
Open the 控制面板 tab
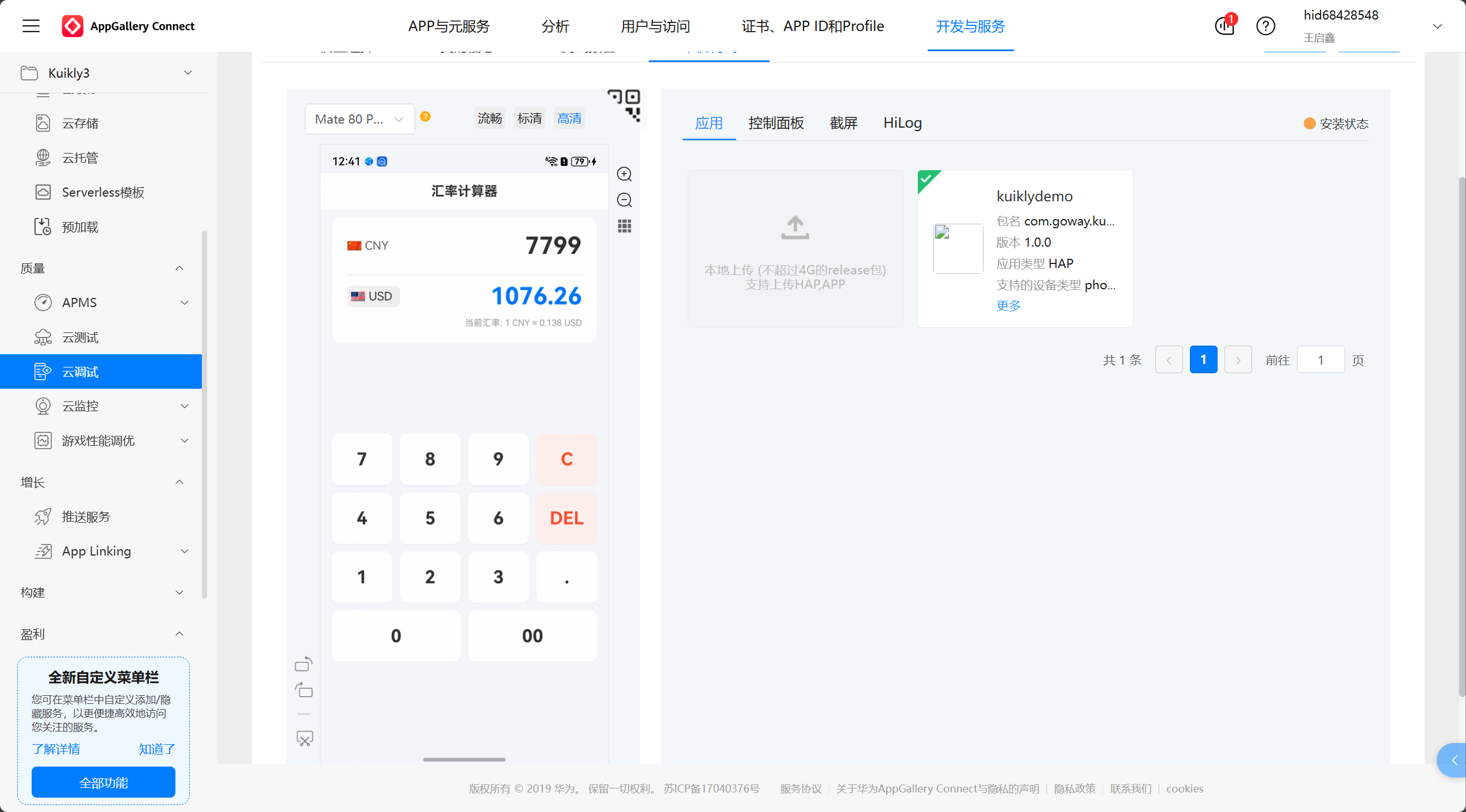coord(776,123)
